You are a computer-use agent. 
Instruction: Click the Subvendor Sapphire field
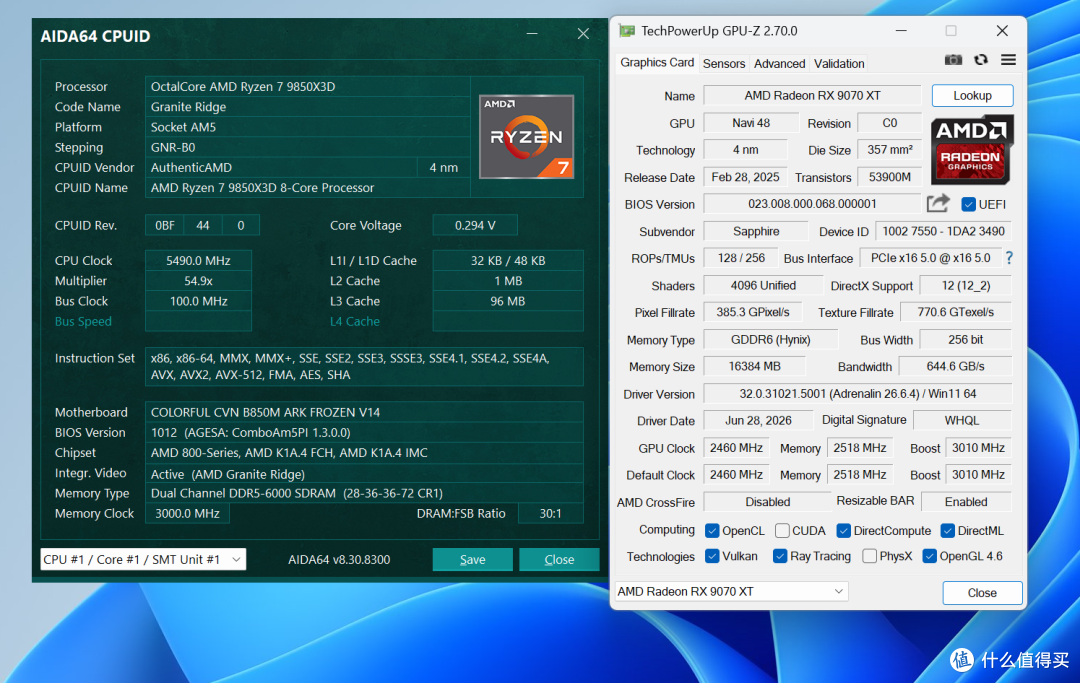click(x=756, y=231)
